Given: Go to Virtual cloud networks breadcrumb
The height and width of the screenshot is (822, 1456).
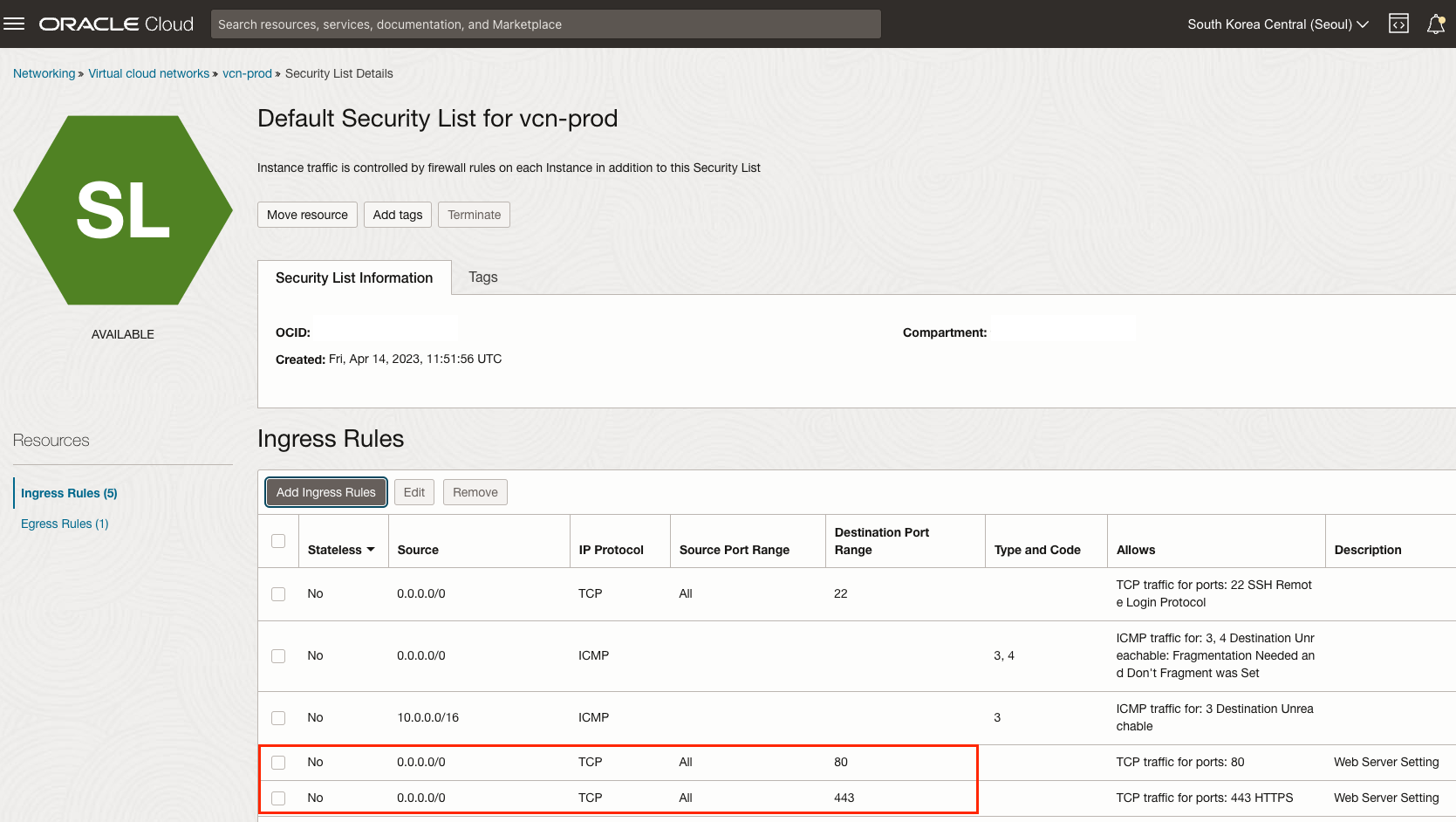Looking at the screenshot, I should (148, 73).
